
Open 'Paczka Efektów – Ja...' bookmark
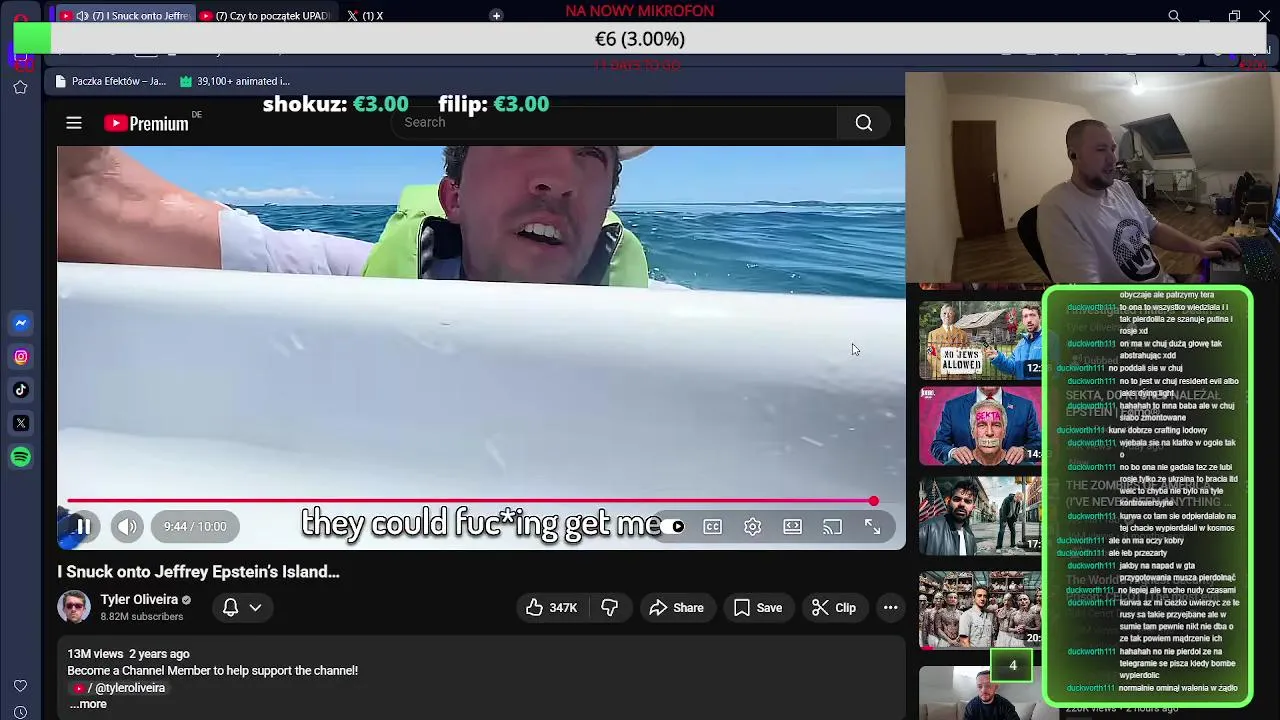pos(111,81)
